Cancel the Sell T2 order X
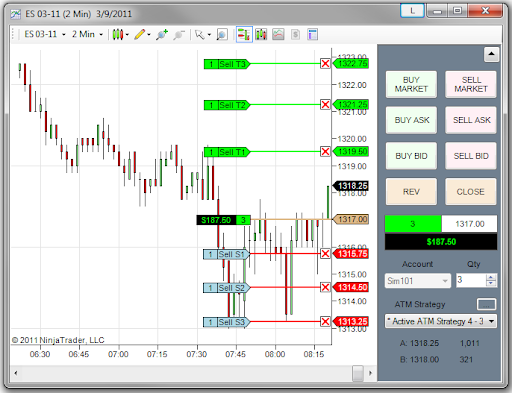The height and width of the screenshot is (393, 512). (325, 105)
